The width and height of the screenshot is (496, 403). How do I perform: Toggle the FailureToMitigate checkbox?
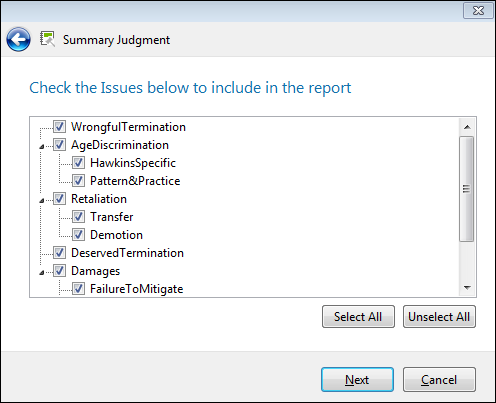(x=78, y=289)
